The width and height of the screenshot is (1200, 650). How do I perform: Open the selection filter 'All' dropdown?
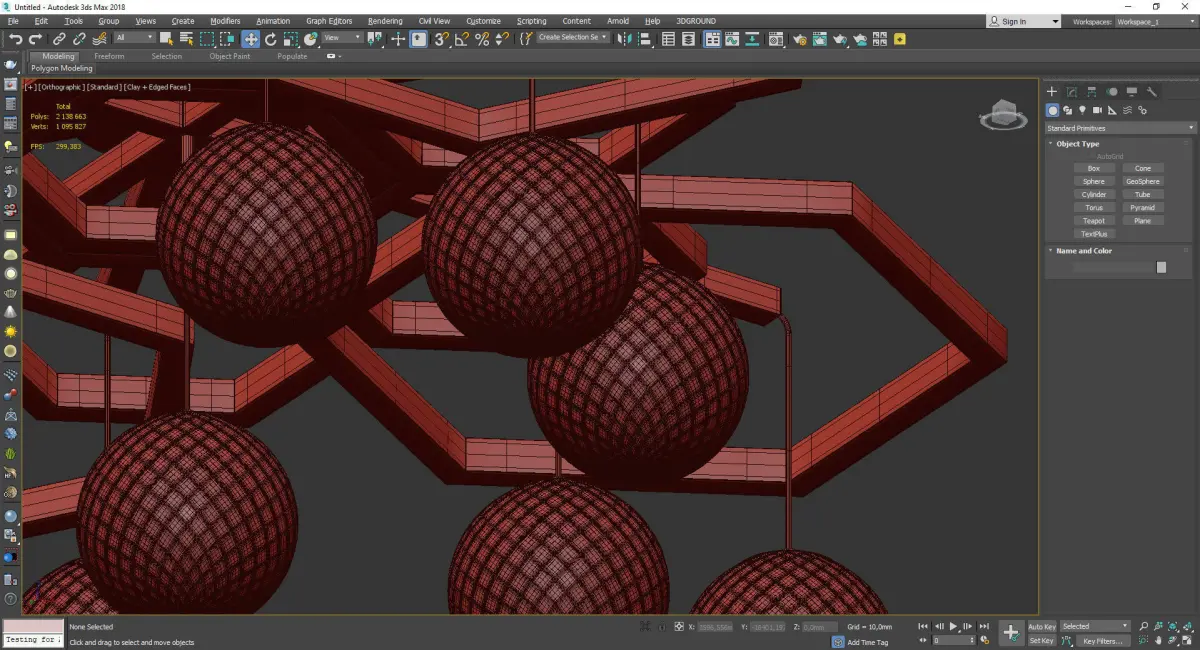pos(134,38)
